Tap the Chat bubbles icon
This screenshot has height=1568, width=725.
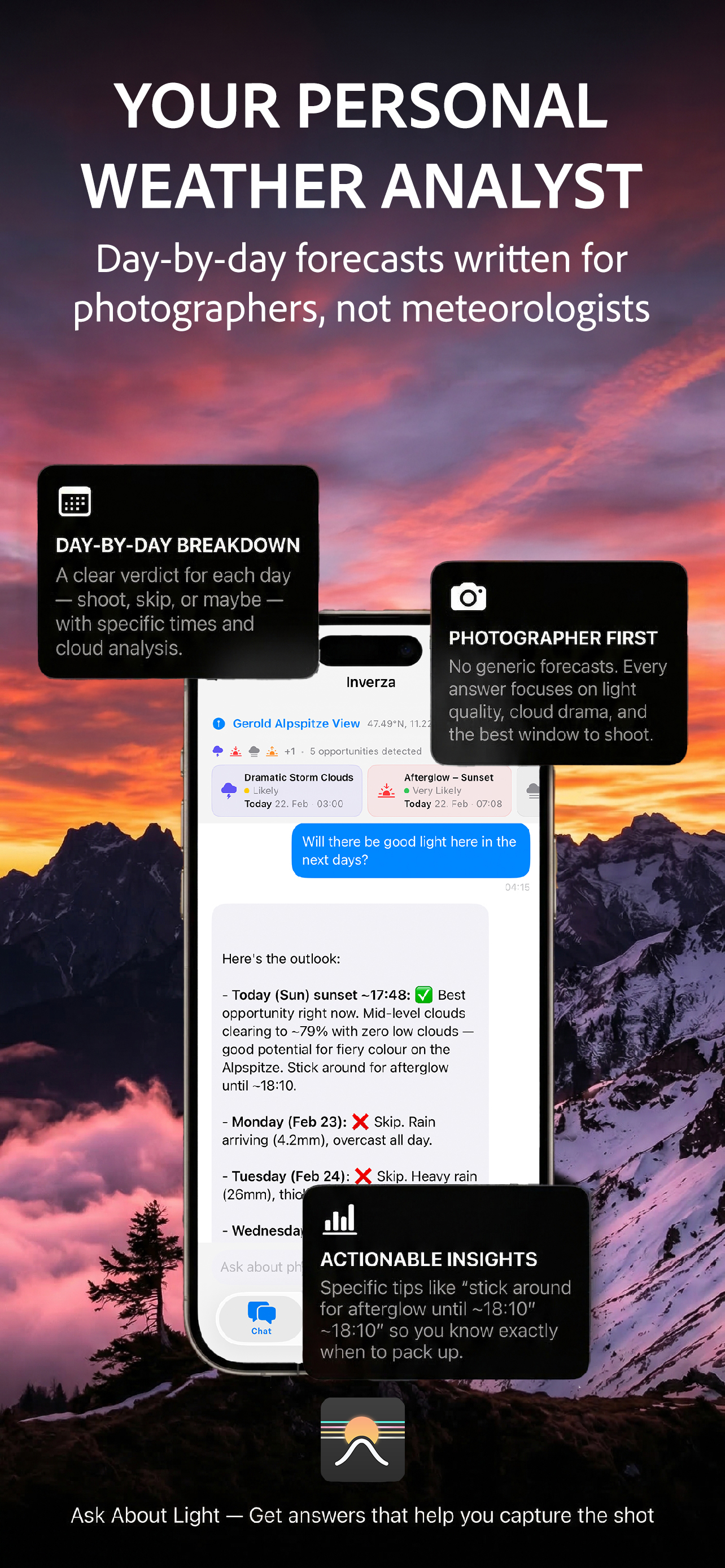262,1313
